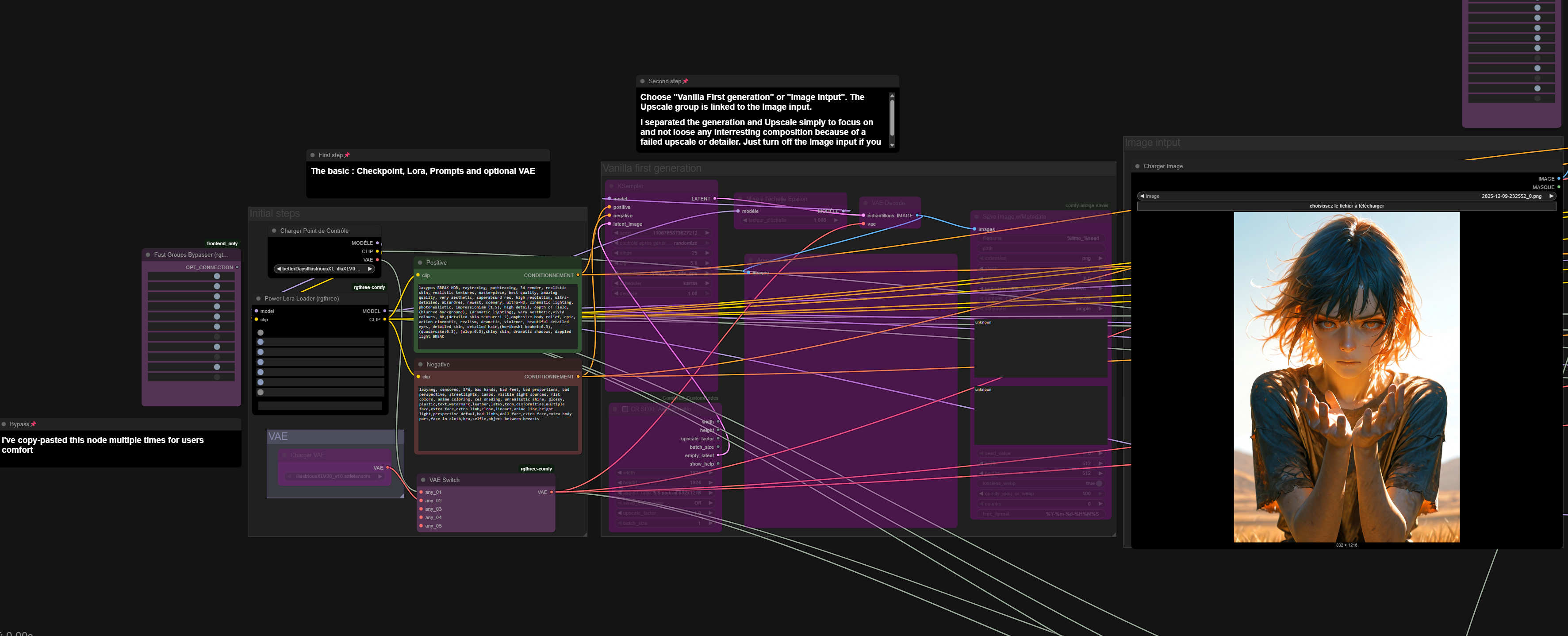The height and width of the screenshot is (636, 1568).
Task: Click the Vanilla first generation group title
Action: click(651, 168)
